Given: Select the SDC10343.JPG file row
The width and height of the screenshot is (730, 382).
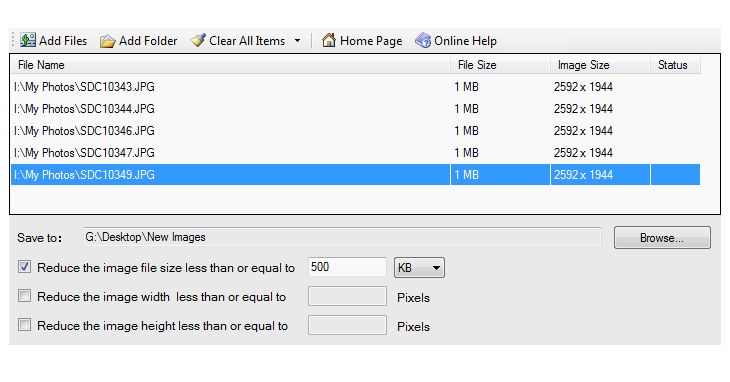Looking at the screenshot, I should 355,87.
